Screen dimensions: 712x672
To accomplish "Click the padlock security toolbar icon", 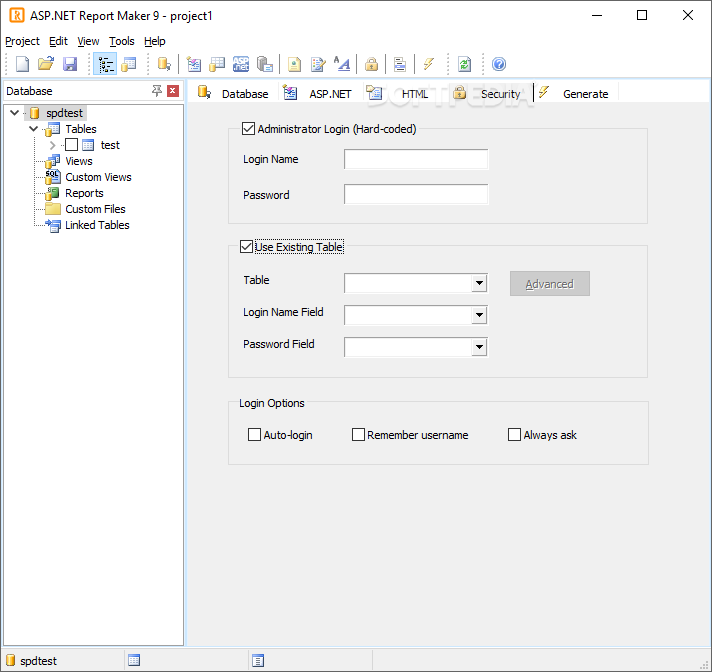I will [x=371, y=64].
